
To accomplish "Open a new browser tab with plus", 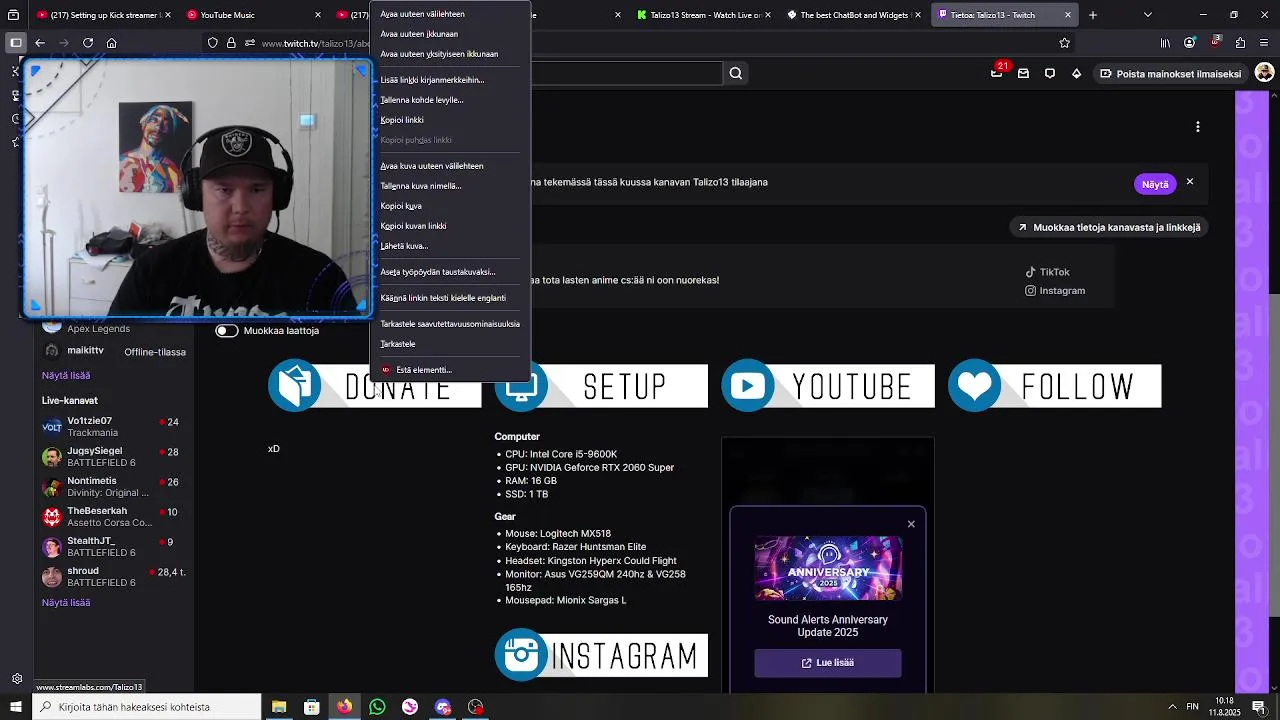I will click(1093, 15).
